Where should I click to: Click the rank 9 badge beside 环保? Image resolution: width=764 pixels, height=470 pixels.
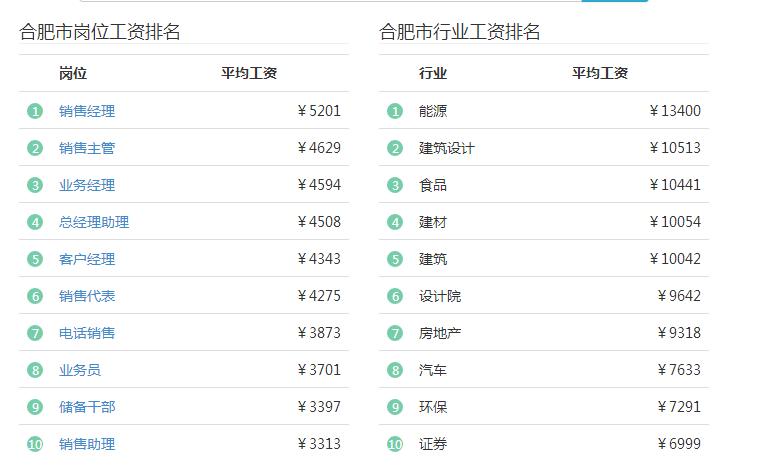point(395,407)
